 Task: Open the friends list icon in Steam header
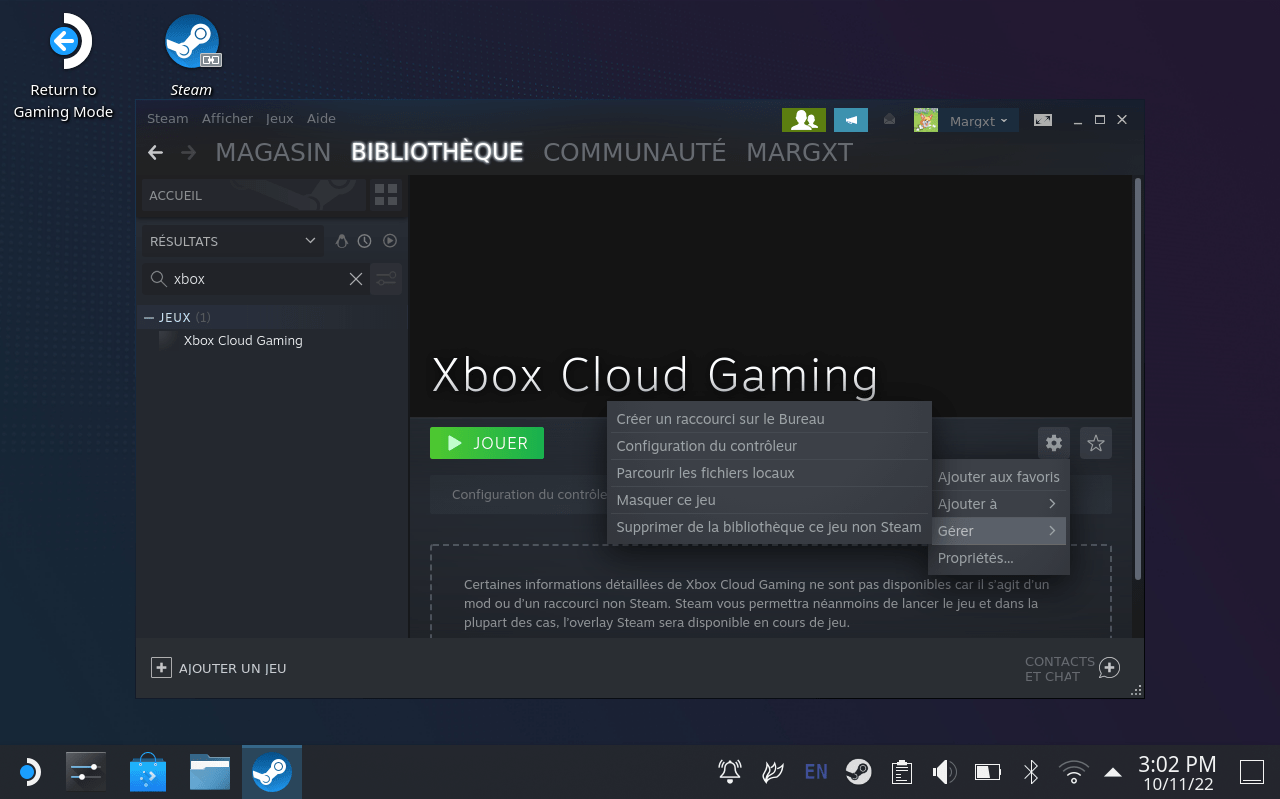(x=804, y=120)
